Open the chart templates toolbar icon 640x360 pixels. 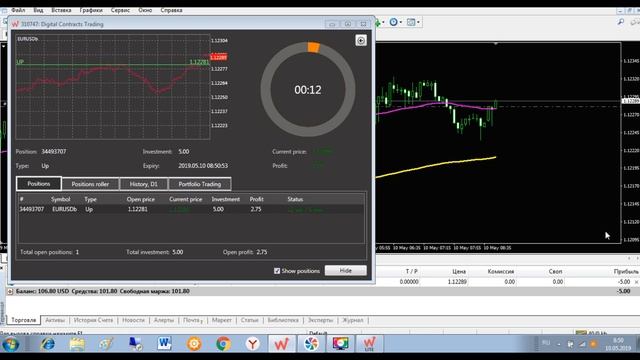pyautogui.click(x=411, y=22)
